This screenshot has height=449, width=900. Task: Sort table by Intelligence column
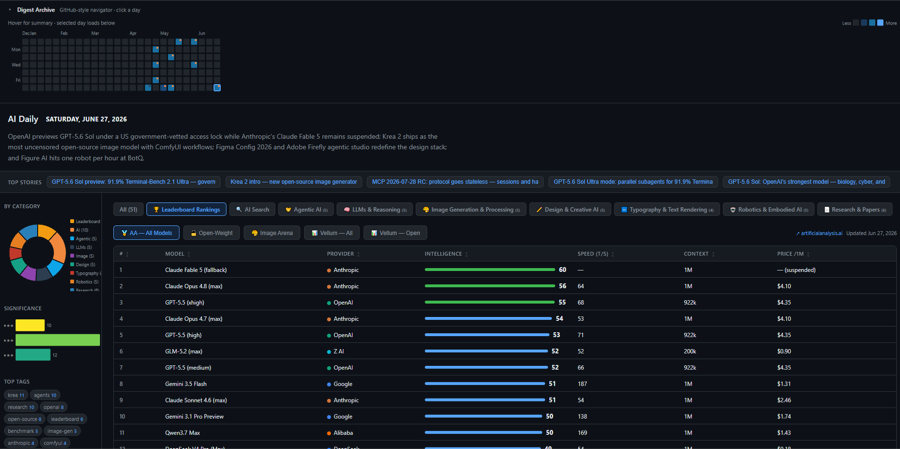(x=447, y=254)
